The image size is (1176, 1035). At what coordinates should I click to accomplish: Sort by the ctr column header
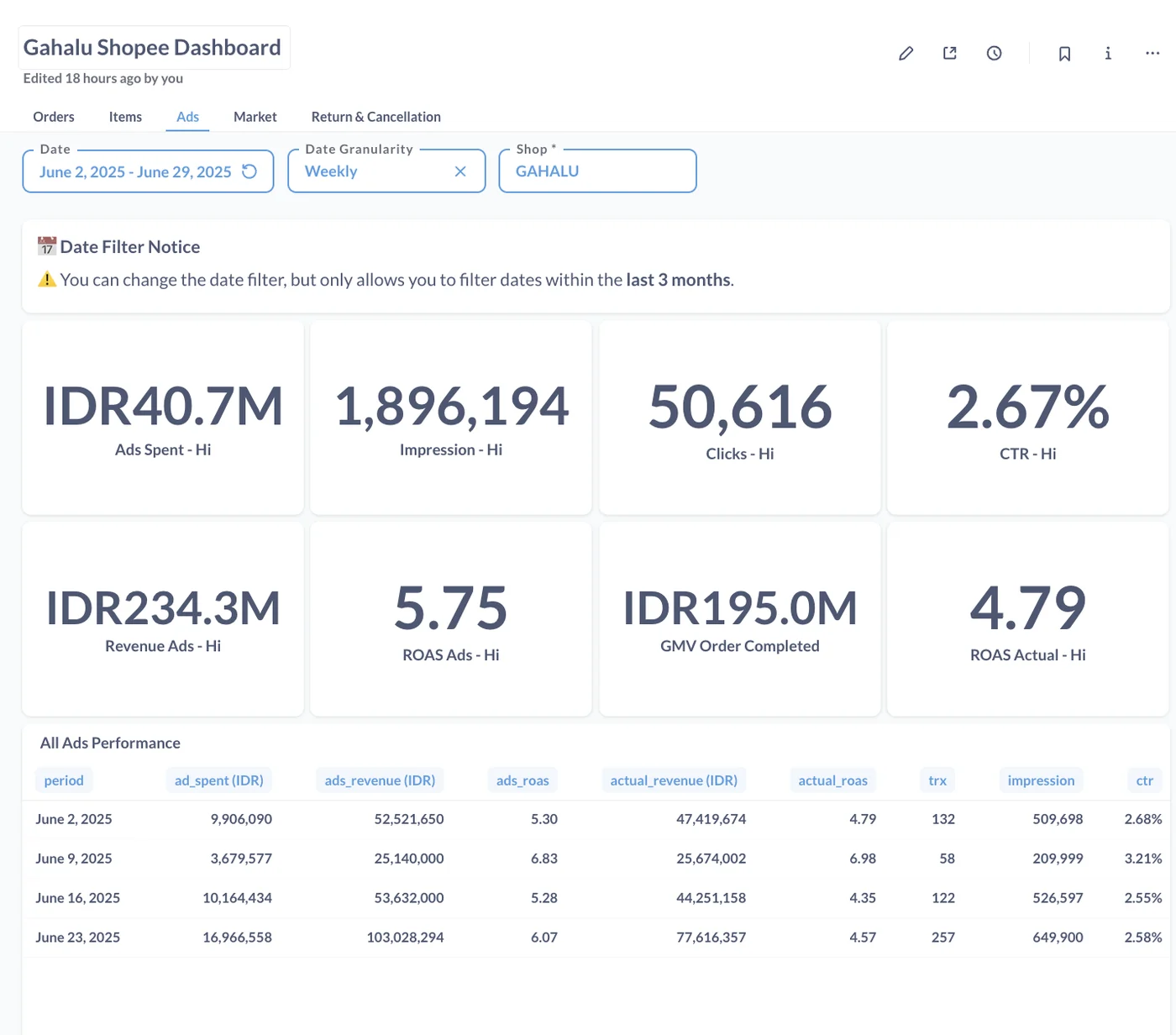tap(1144, 780)
